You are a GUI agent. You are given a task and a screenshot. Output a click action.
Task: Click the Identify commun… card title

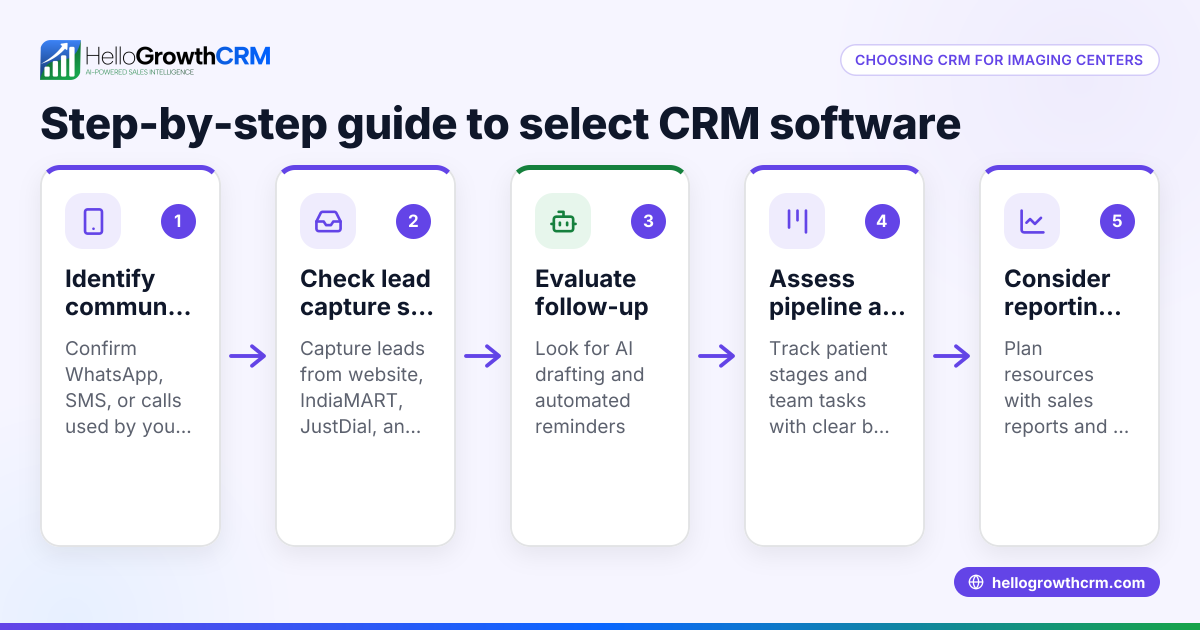(x=128, y=293)
